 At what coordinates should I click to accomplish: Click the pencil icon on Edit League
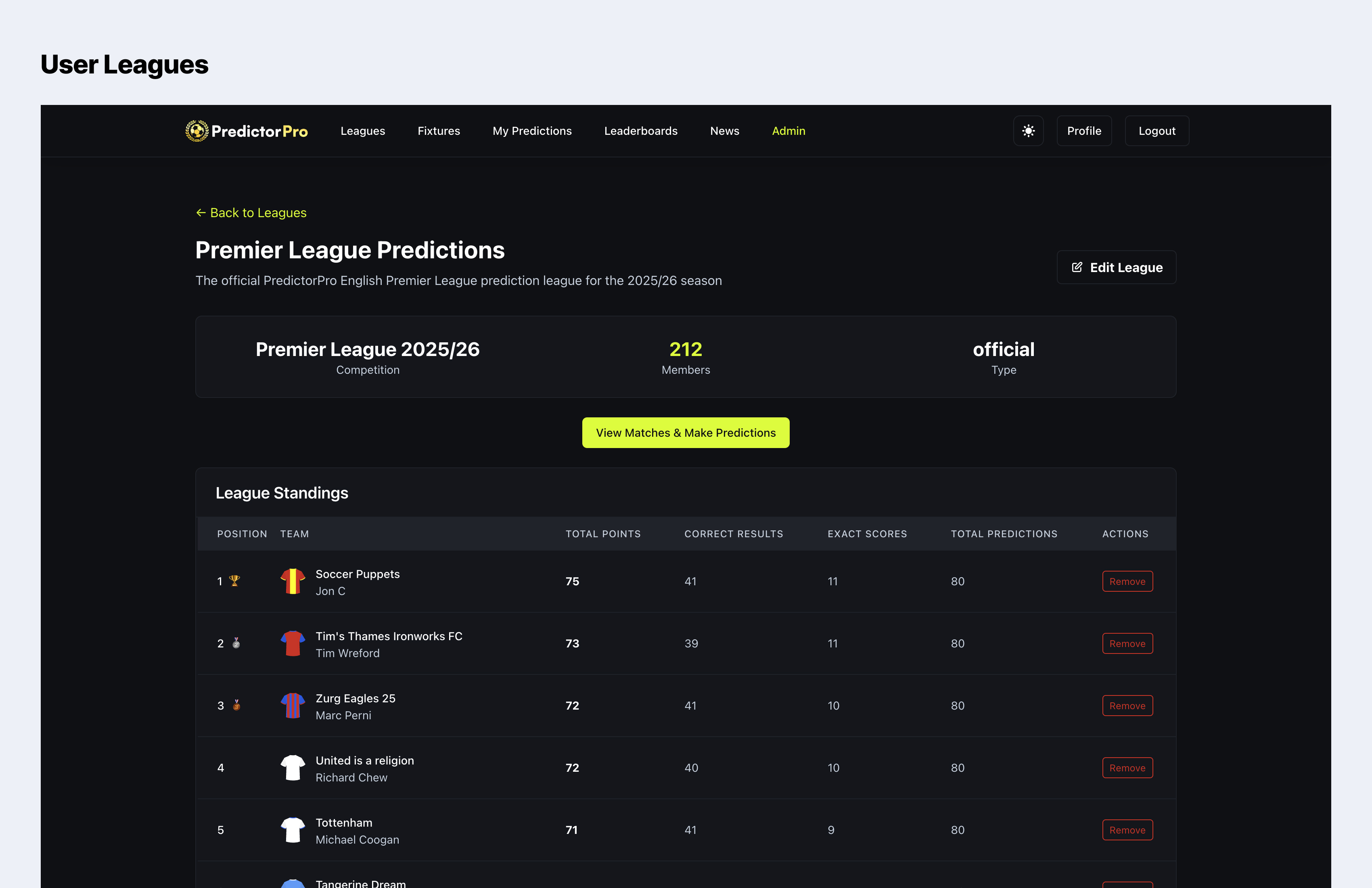1076,268
